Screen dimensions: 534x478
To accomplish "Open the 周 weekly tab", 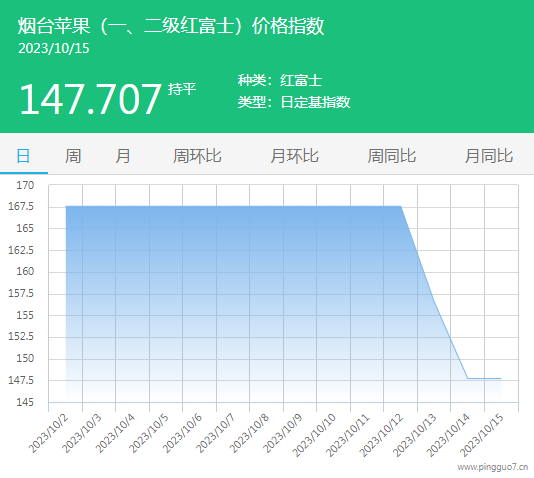I will tap(73, 156).
